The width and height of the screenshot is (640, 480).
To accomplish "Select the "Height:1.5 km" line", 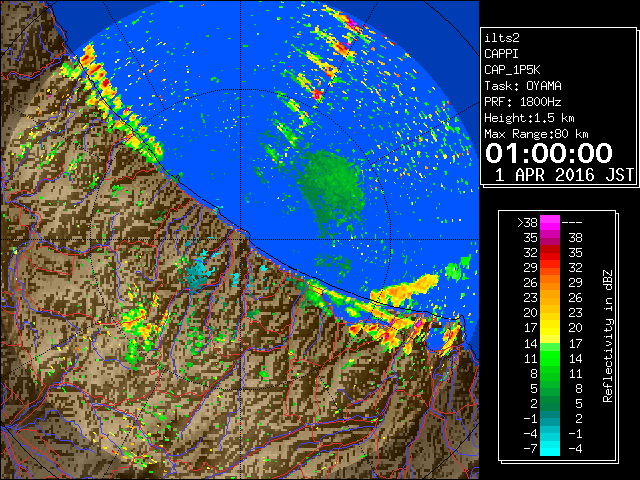I will click(x=529, y=118).
